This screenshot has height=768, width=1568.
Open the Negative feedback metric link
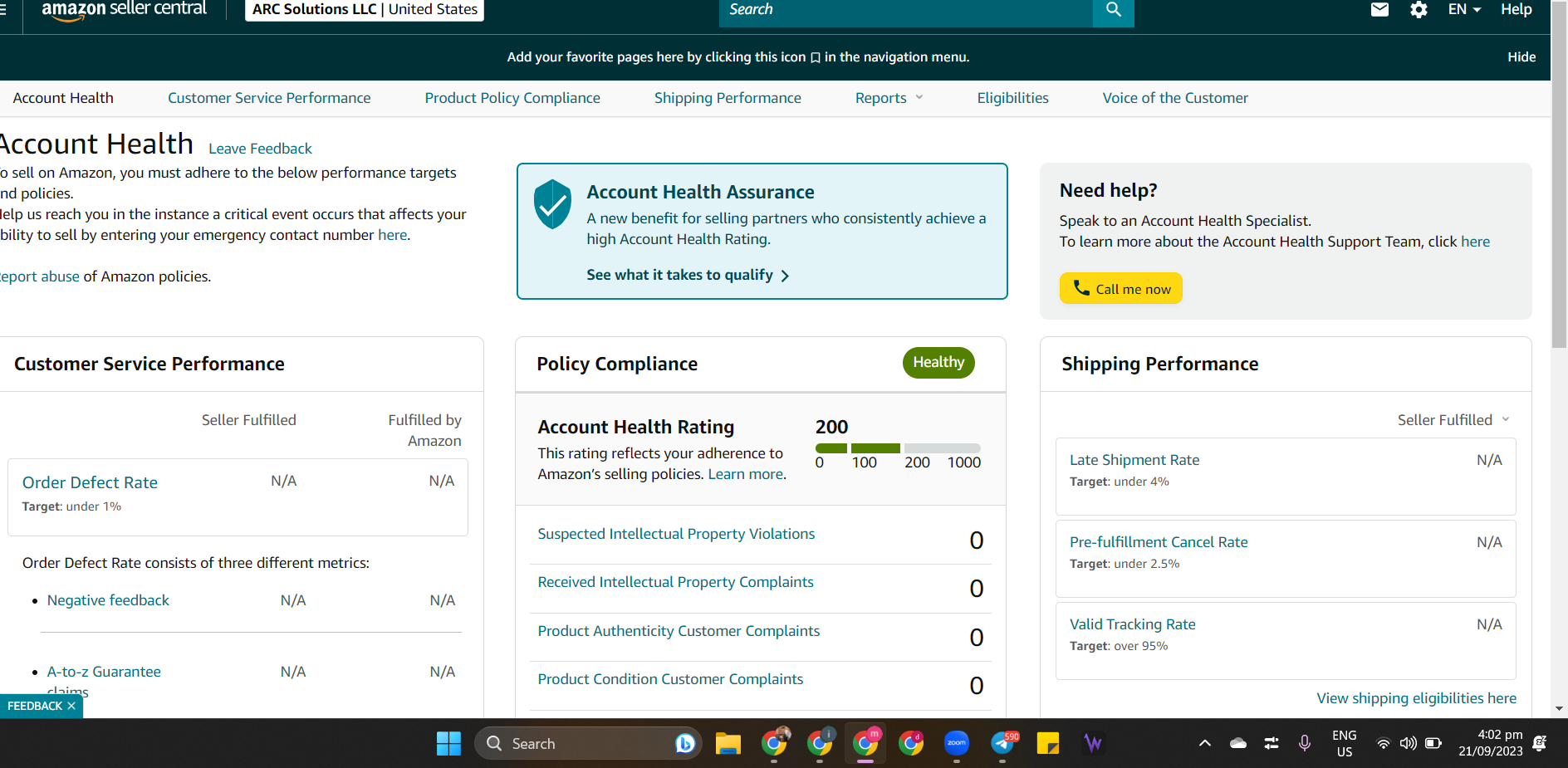108,600
